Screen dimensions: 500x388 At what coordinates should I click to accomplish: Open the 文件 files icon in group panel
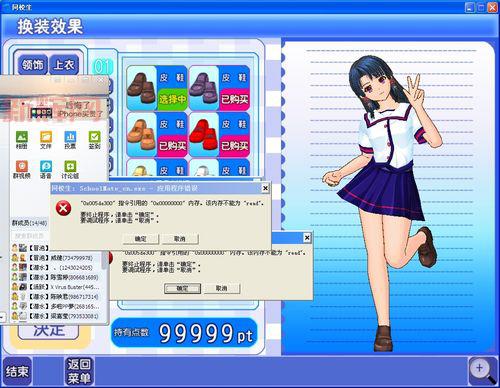[46, 140]
